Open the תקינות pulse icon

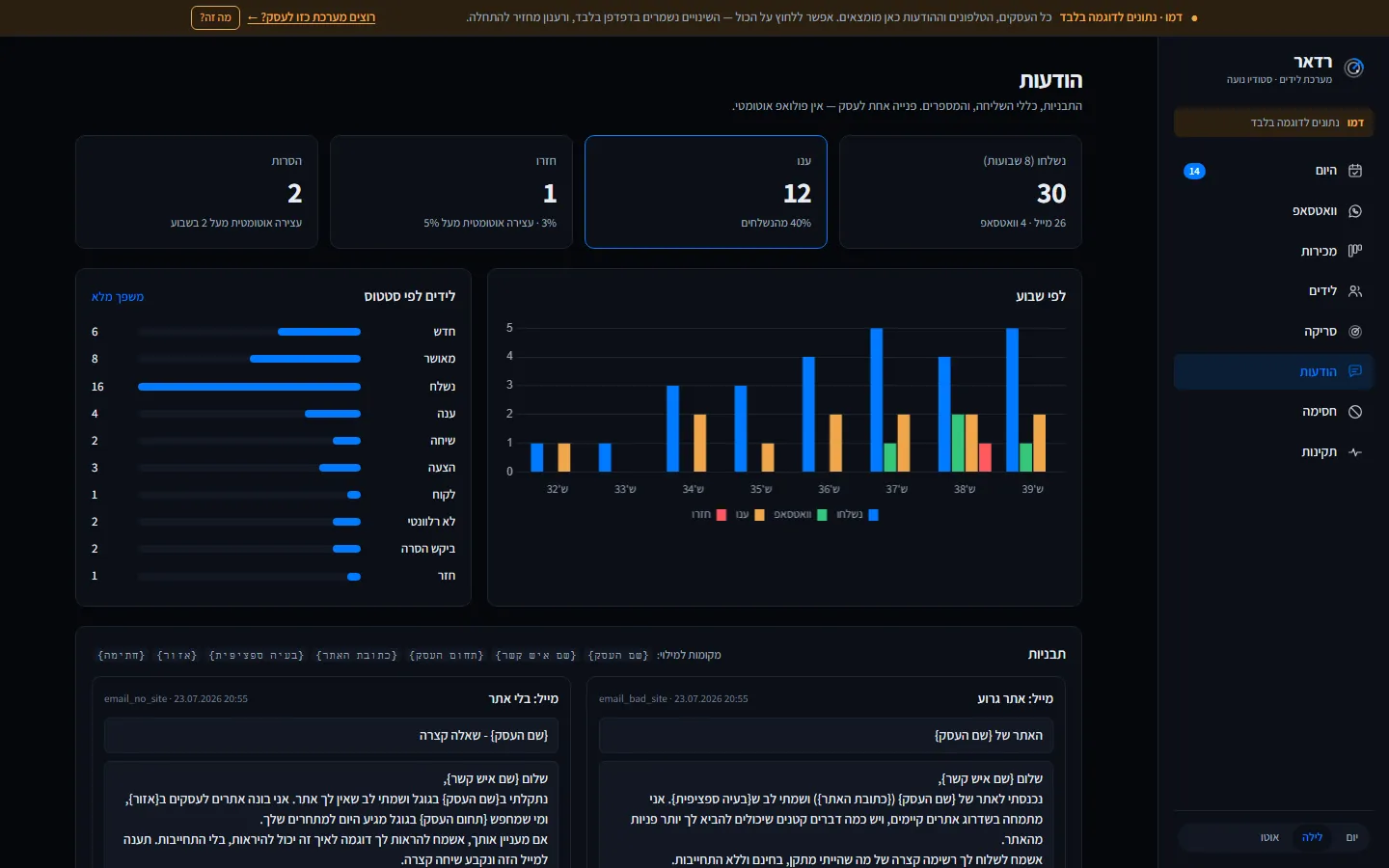(1355, 452)
